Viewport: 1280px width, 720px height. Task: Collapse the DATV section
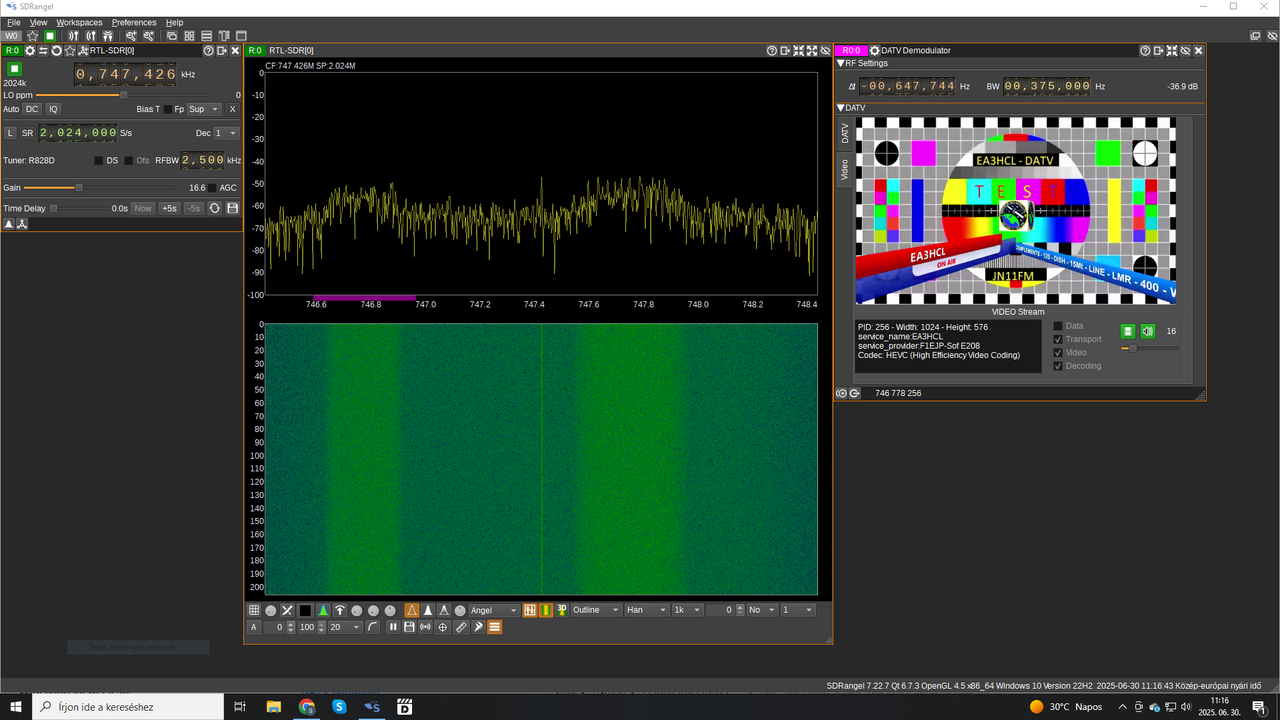pos(841,108)
